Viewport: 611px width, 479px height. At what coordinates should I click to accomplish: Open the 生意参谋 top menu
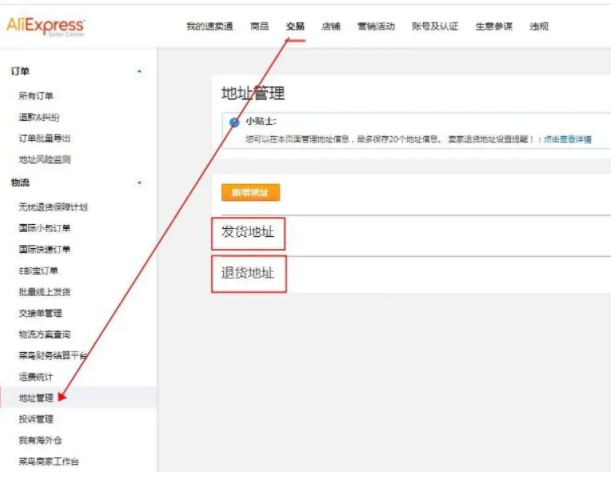pyautogui.click(x=494, y=26)
